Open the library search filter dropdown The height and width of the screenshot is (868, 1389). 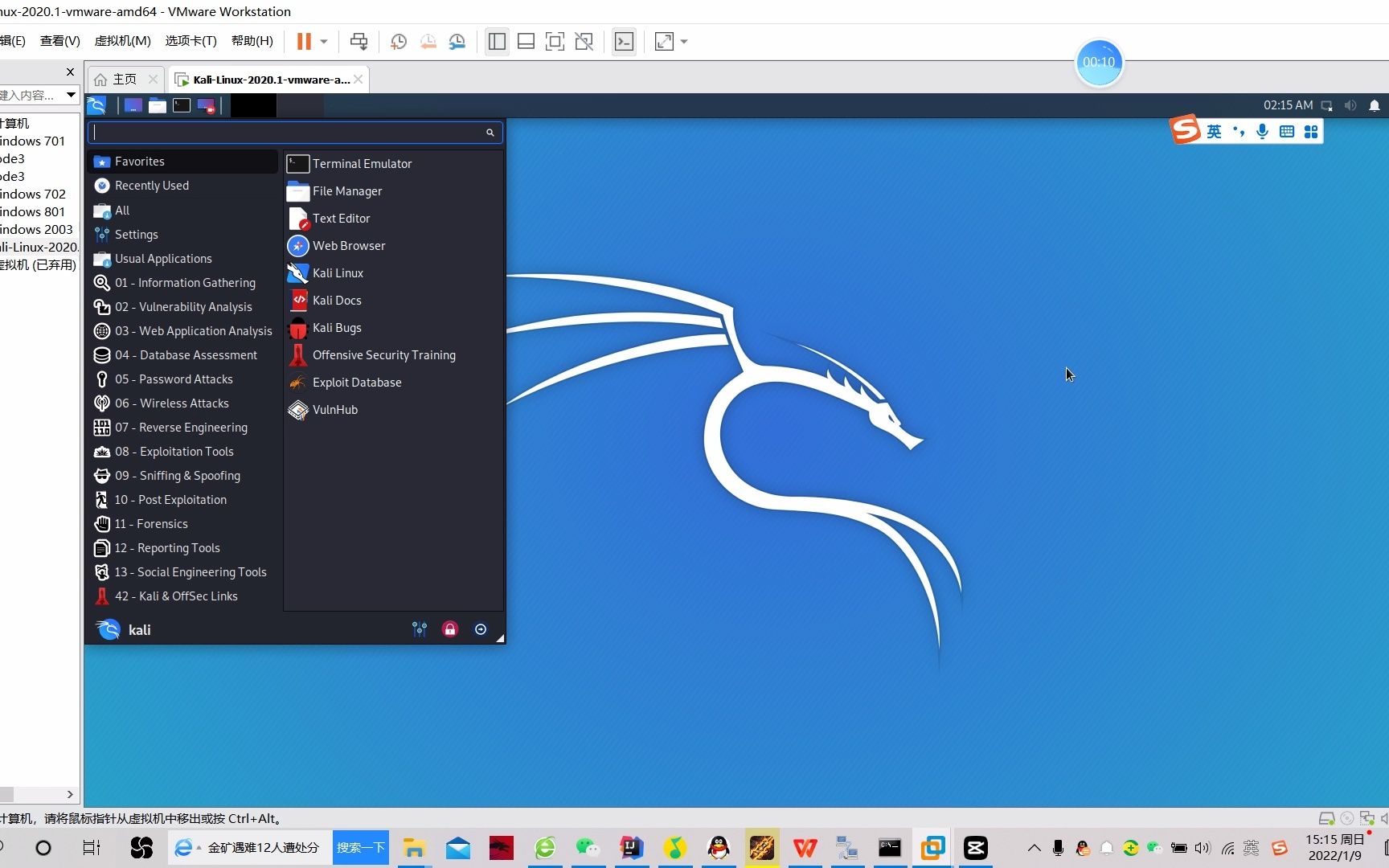point(71,95)
